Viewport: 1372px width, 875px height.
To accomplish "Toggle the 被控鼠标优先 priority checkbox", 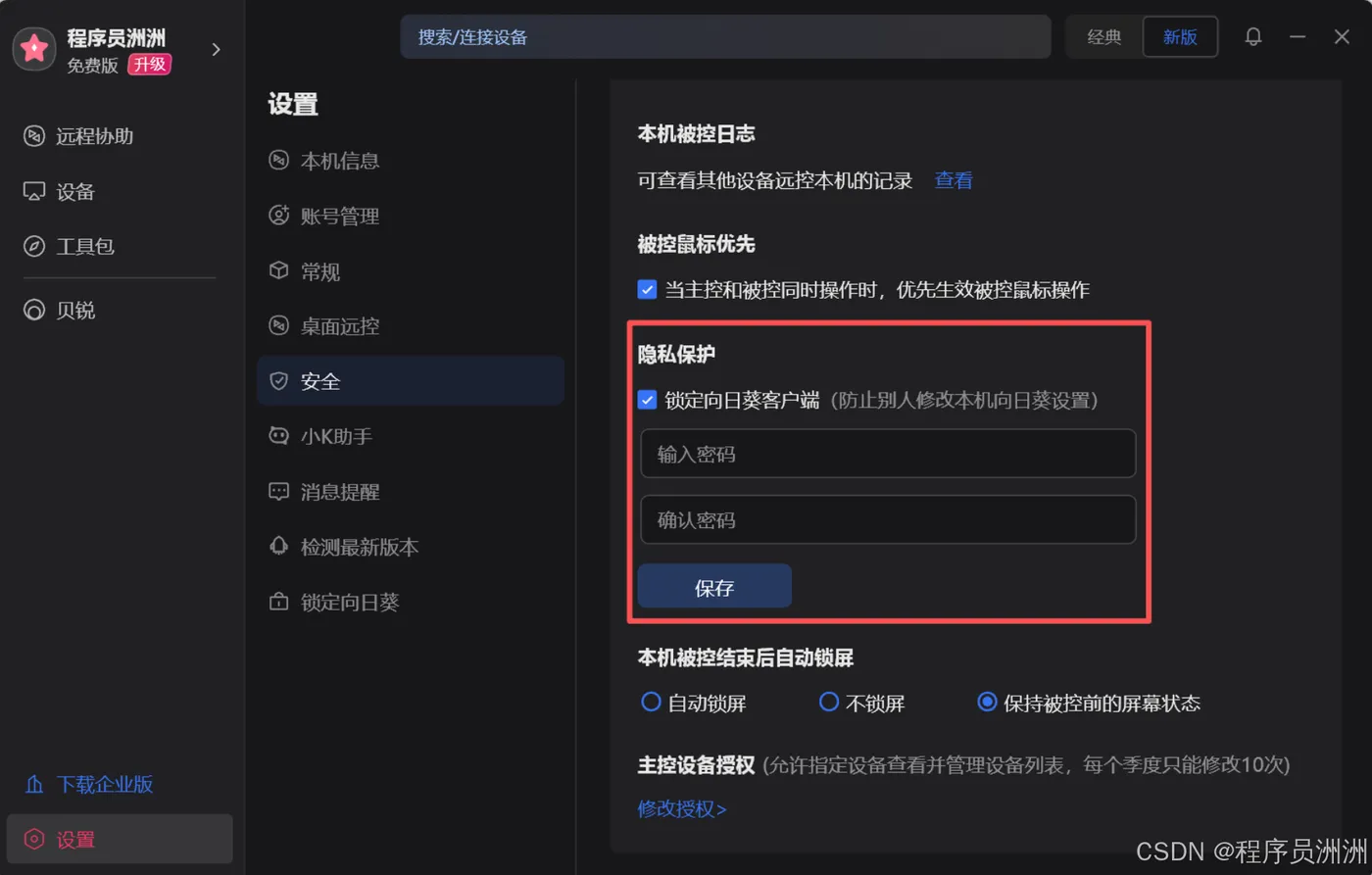I will click(647, 289).
